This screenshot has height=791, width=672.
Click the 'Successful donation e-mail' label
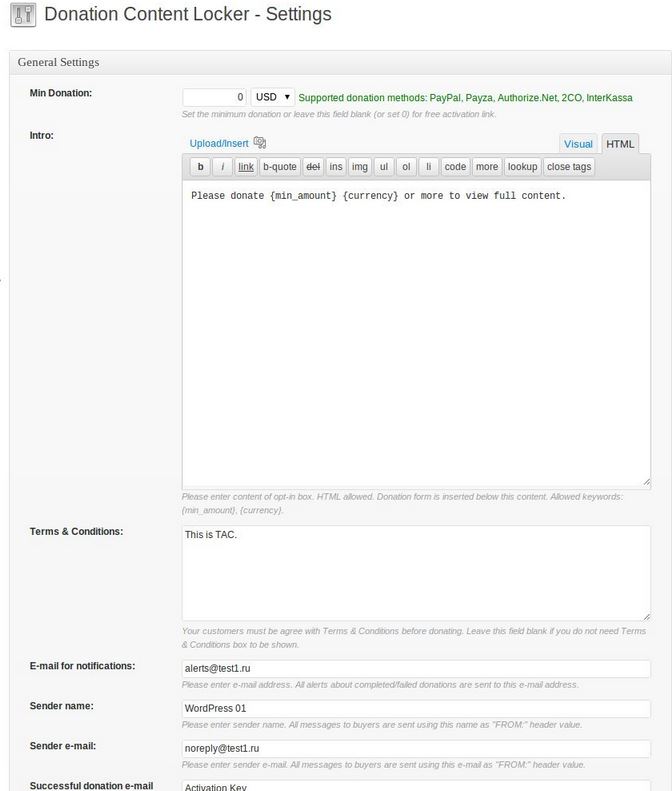(91, 785)
